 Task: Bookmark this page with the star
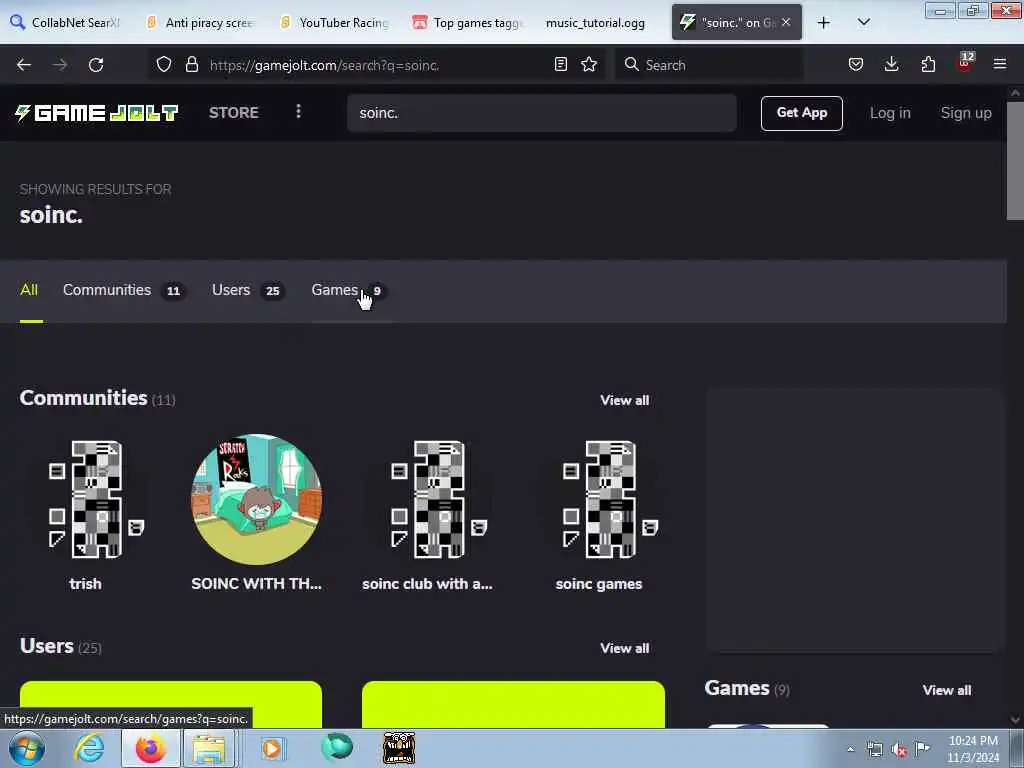point(589,65)
